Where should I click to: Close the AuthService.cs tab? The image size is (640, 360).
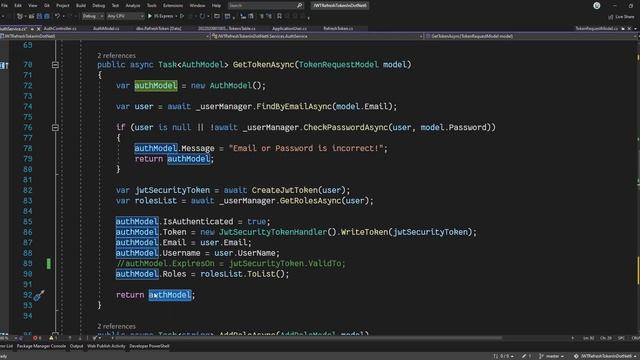(39, 29)
